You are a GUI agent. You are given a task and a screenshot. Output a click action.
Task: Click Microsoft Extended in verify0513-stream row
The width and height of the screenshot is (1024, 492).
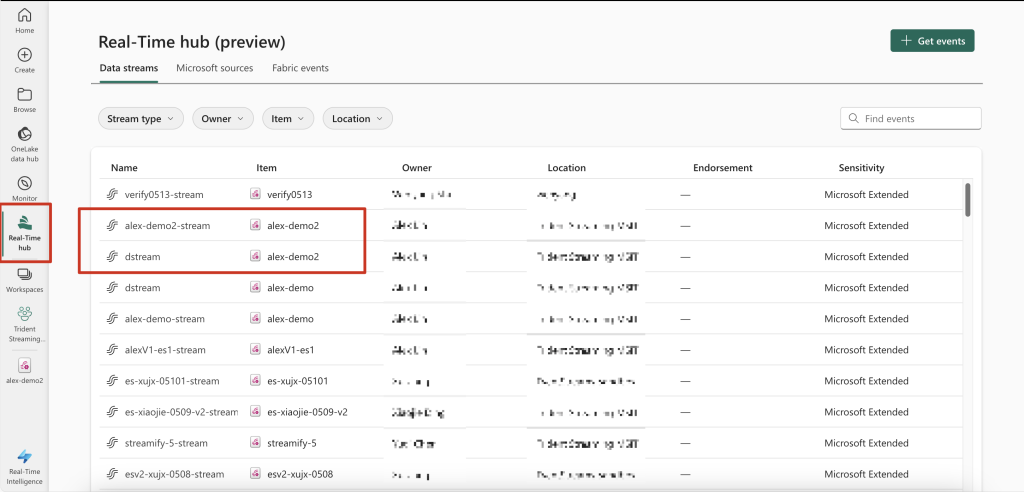click(866, 195)
